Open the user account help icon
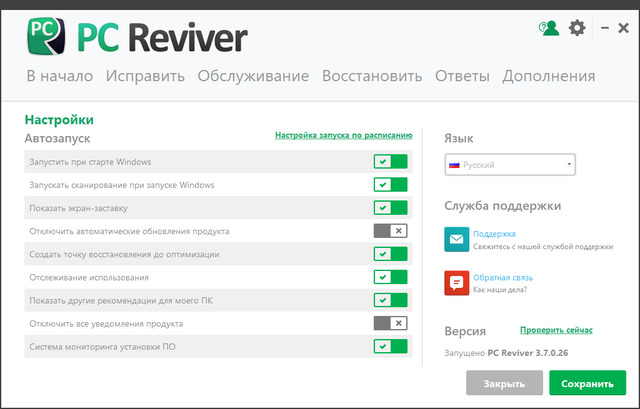 pyautogui.click(x=549, y=28)
